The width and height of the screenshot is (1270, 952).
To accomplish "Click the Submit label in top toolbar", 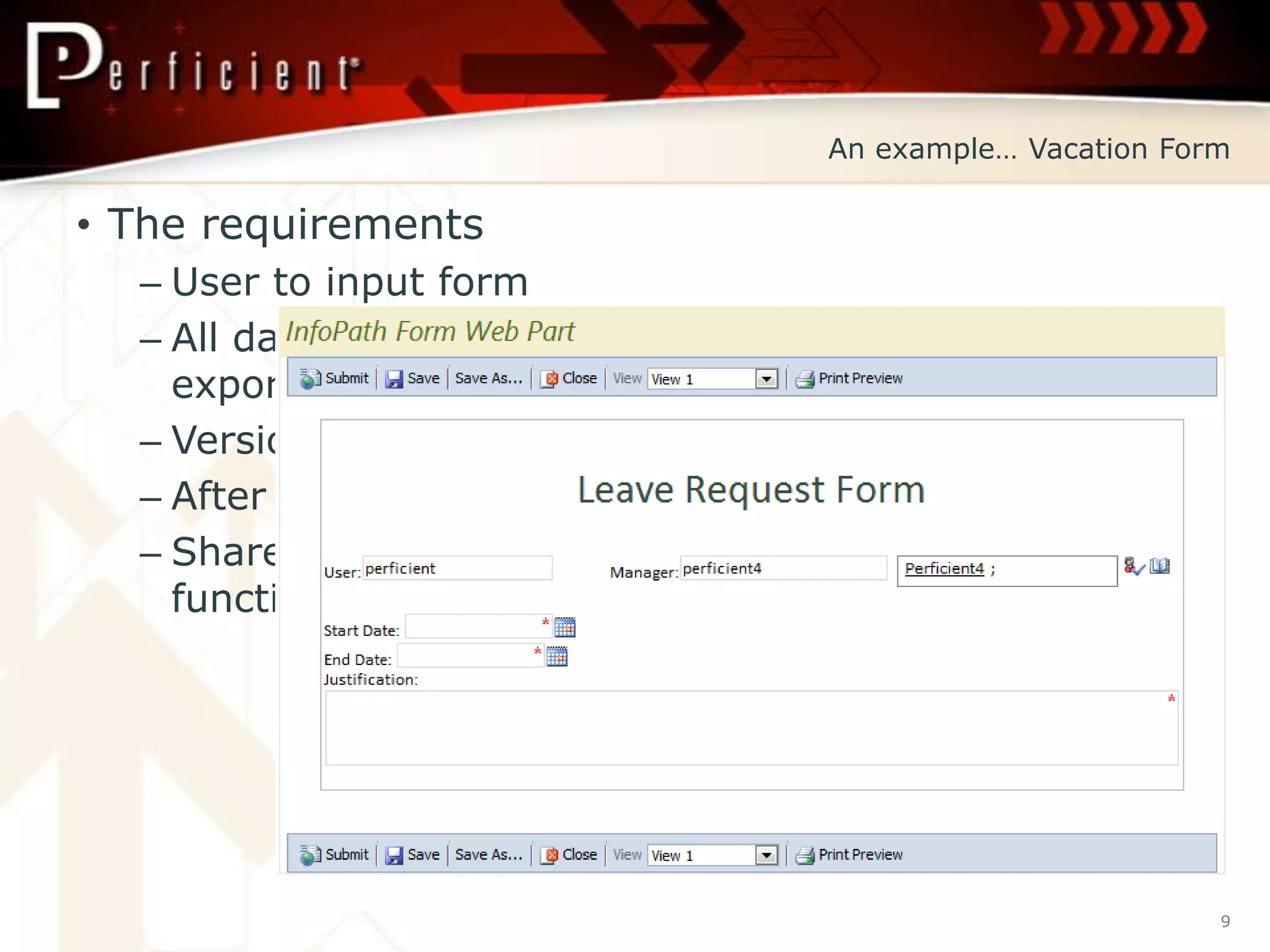I will pos(347,378).
